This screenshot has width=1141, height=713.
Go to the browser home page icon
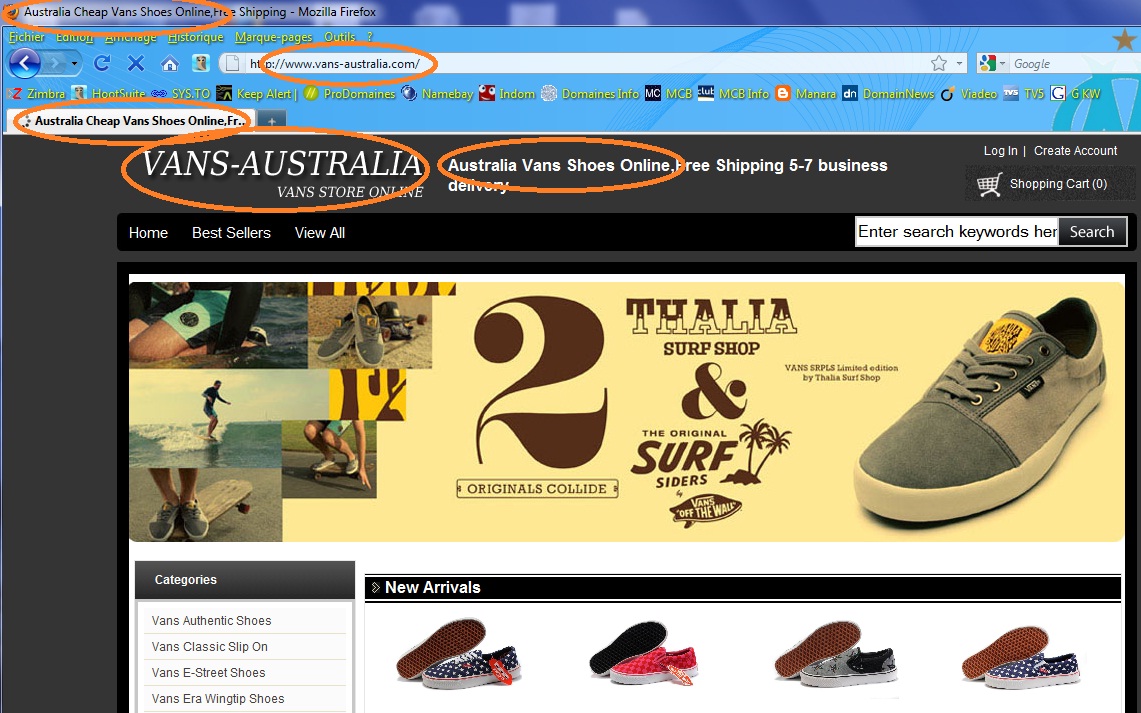click(170, 64)
